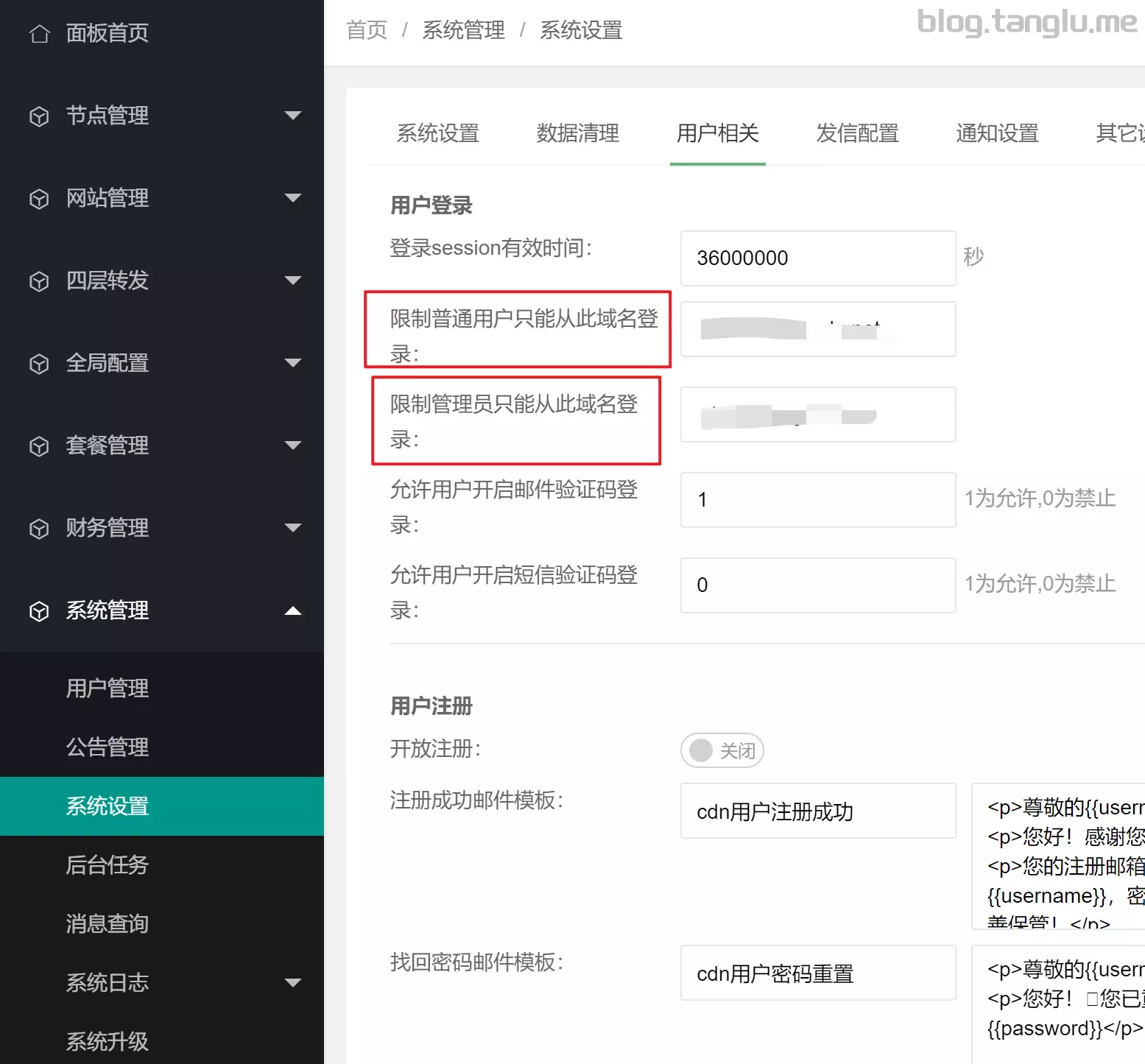Click the cube icon next to 网站管理
Viewport: 1145px width, 1064px height.
point(39,199)
